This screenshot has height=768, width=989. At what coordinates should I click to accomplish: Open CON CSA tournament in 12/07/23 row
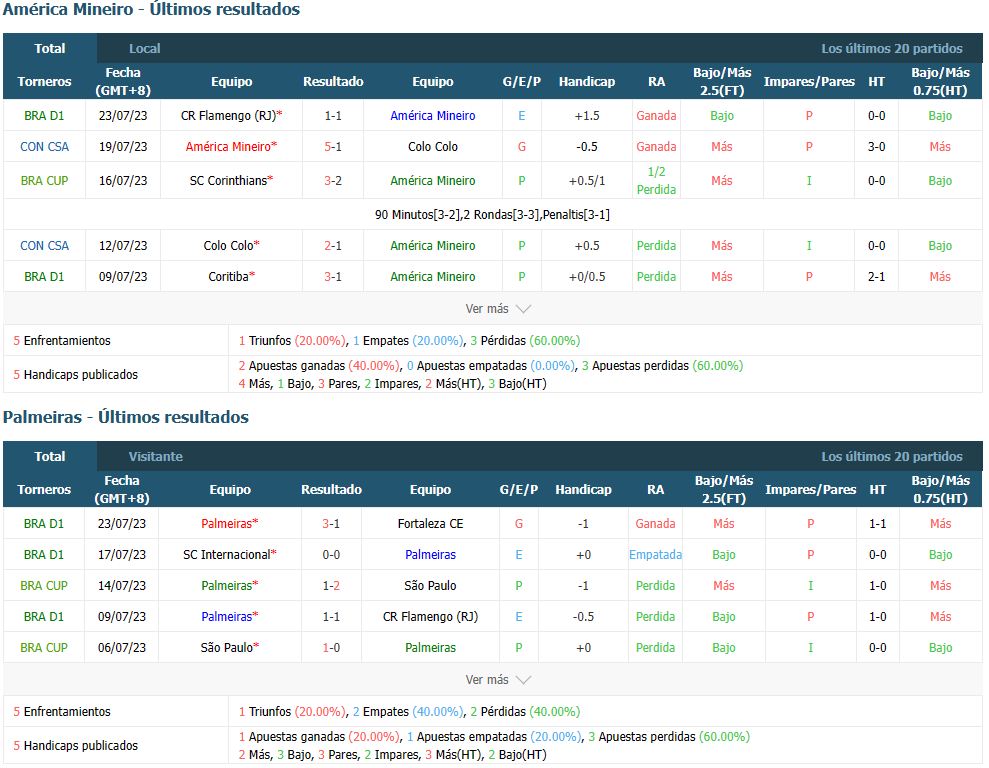pyautogui.click(x=44, y=245)
